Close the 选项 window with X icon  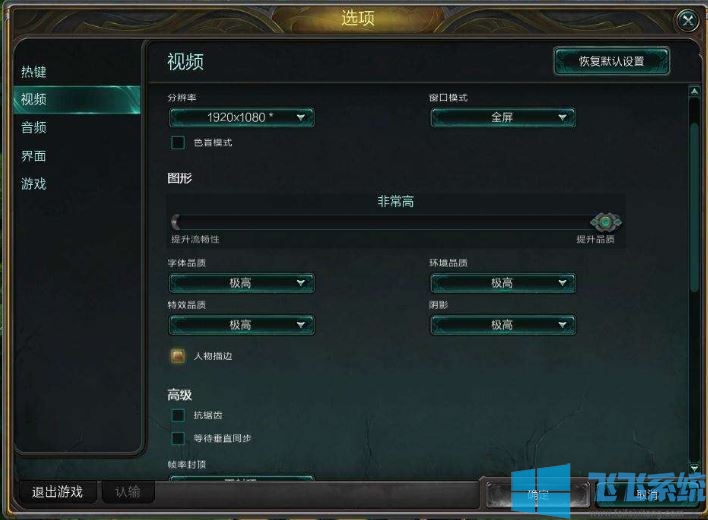[x=688, y=20]
